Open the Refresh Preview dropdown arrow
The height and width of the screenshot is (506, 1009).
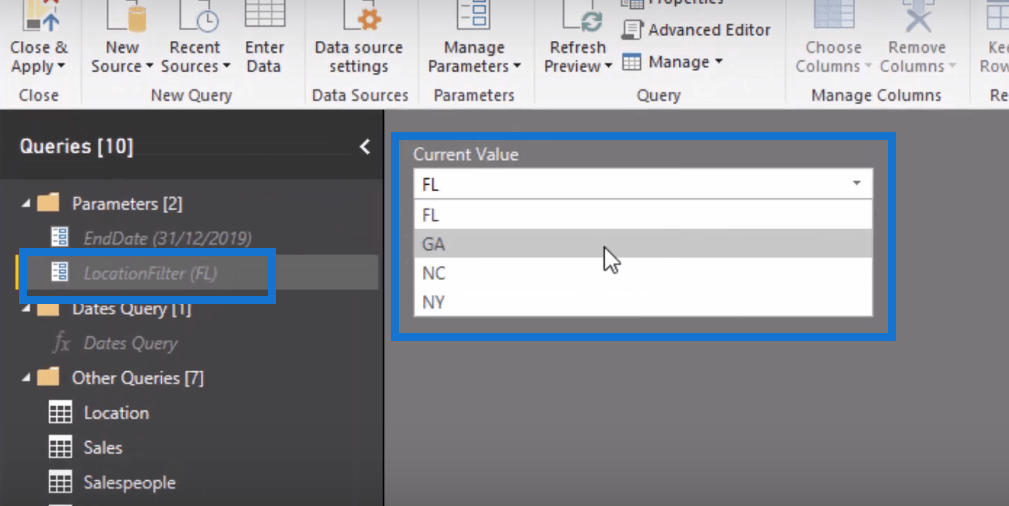(608, 66)
